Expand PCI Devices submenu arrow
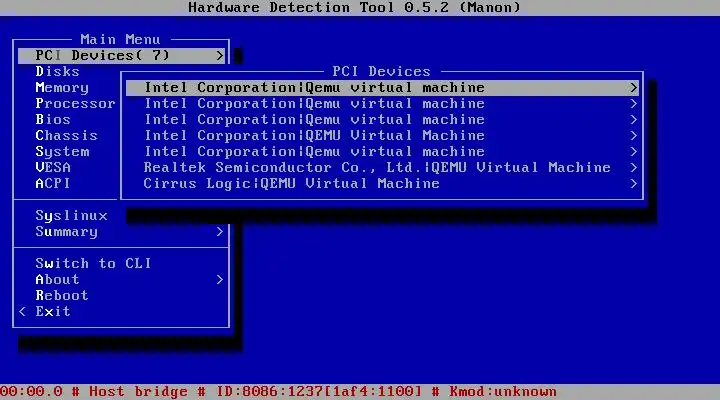 (219, 56)
